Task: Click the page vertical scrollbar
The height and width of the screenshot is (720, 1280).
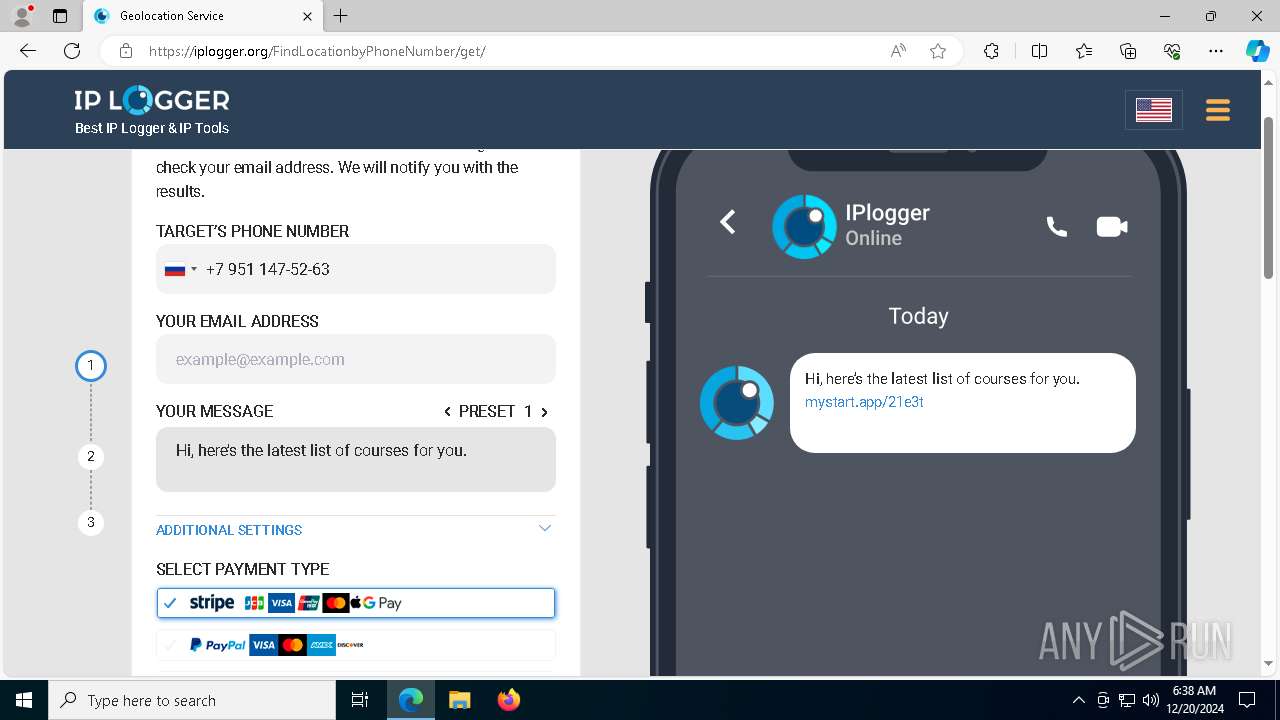Action: pyautogui.click(x=1269, y=200)
